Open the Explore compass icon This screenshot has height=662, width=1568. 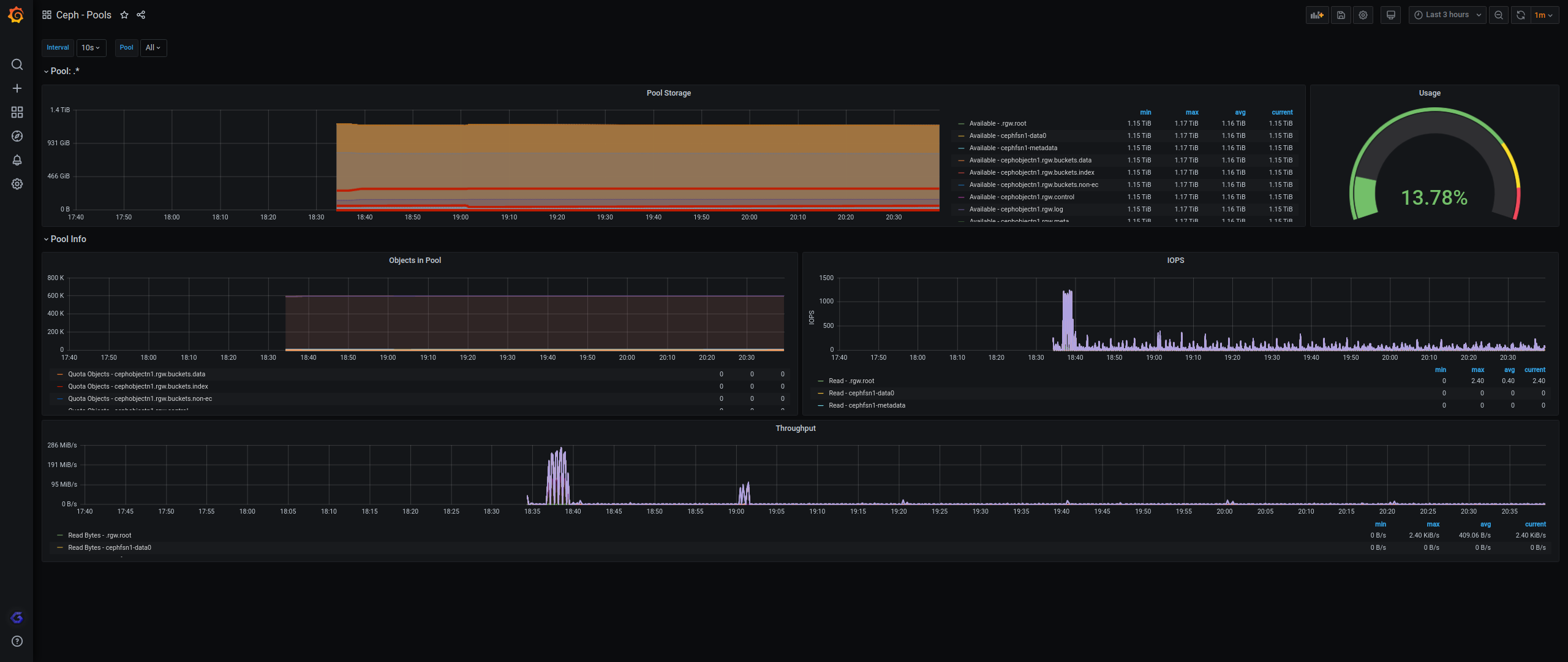click(x=17, y=136)
